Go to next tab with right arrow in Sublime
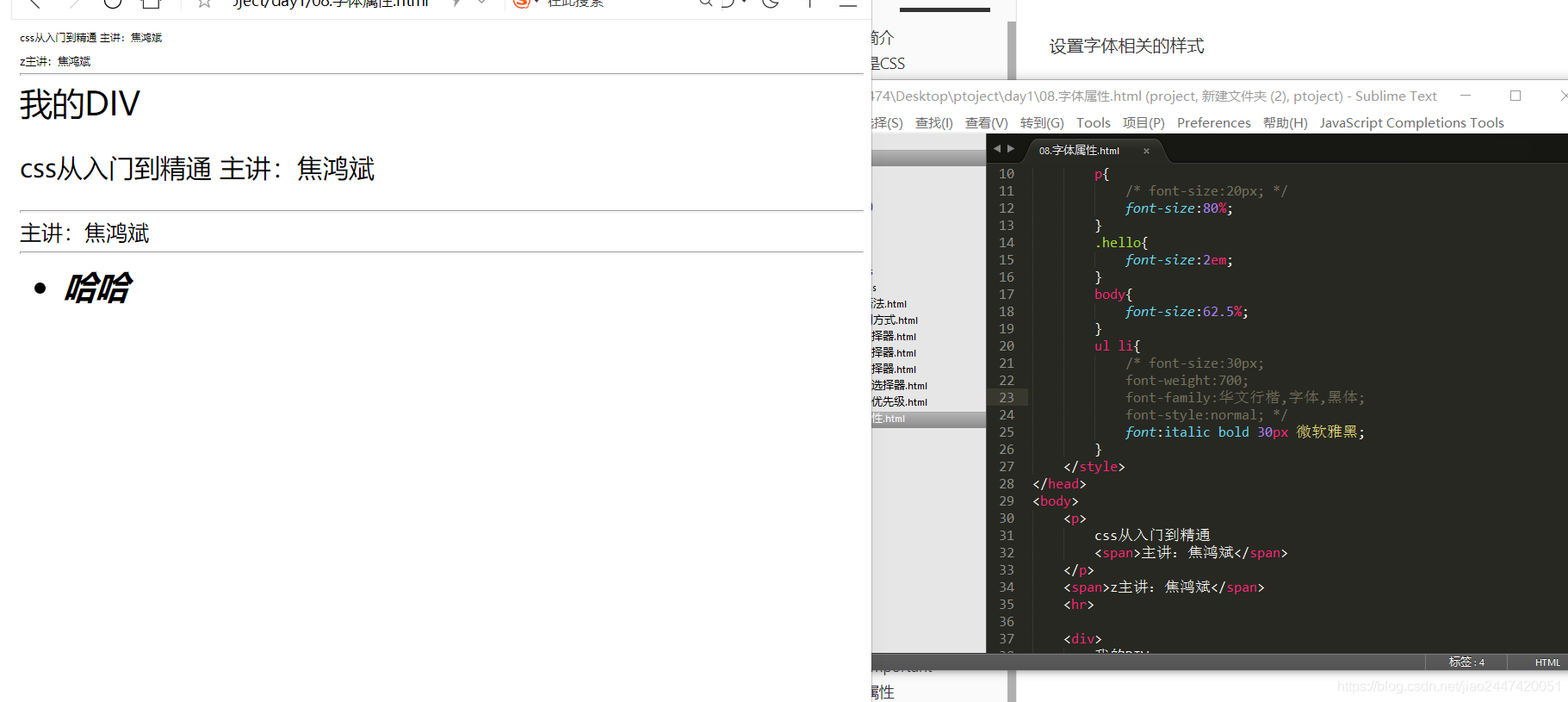The image size is (1568, 702). pos(1011,149)
